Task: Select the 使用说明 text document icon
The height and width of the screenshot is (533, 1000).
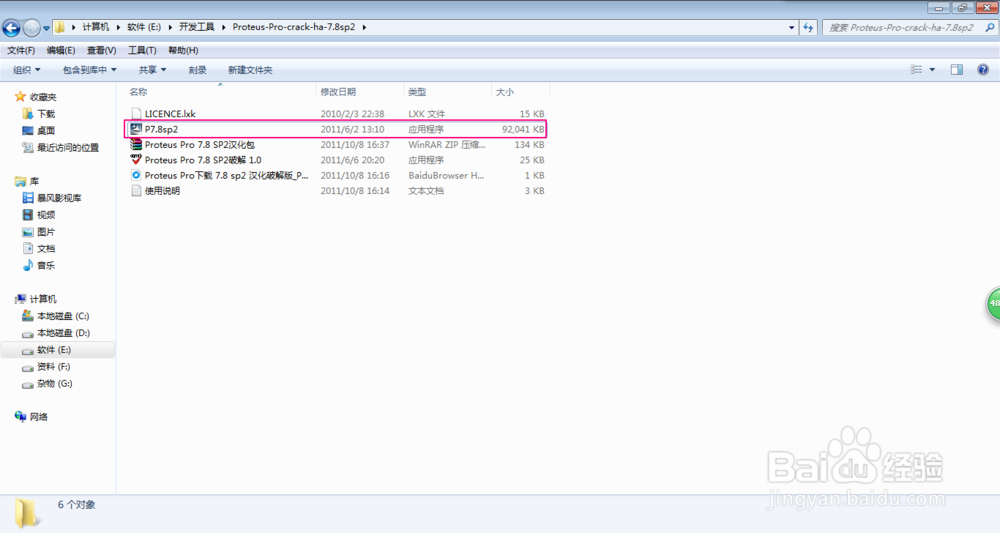Action: click(136, 191)
